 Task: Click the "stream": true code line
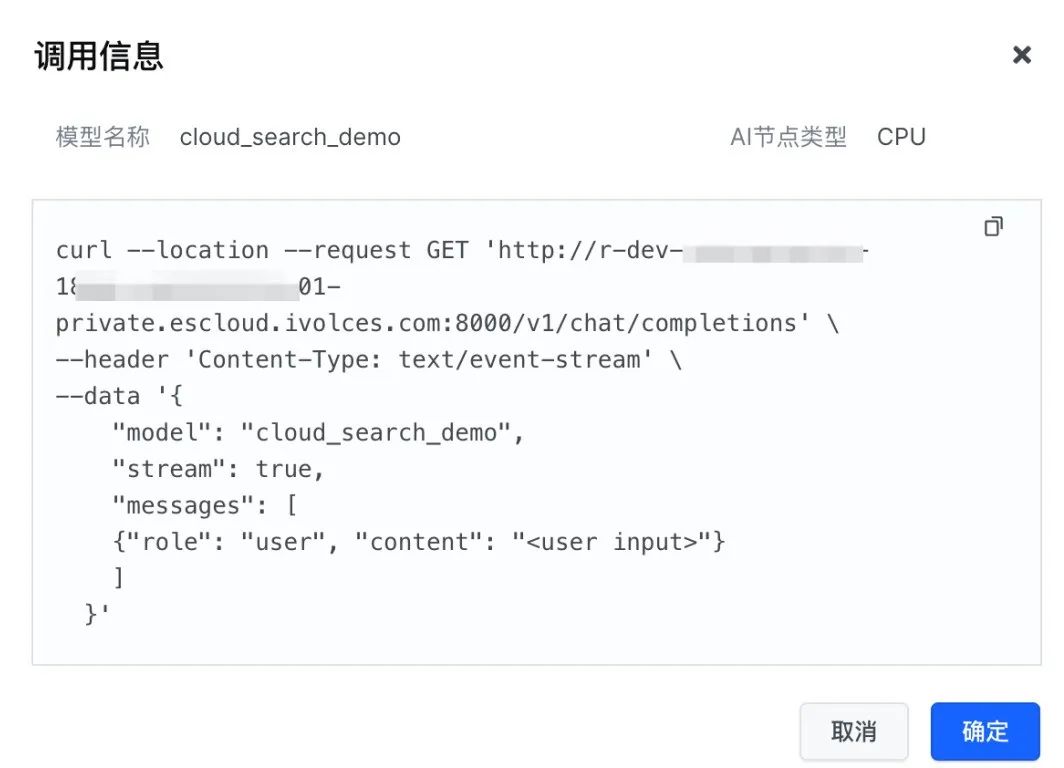coord(218,469)
